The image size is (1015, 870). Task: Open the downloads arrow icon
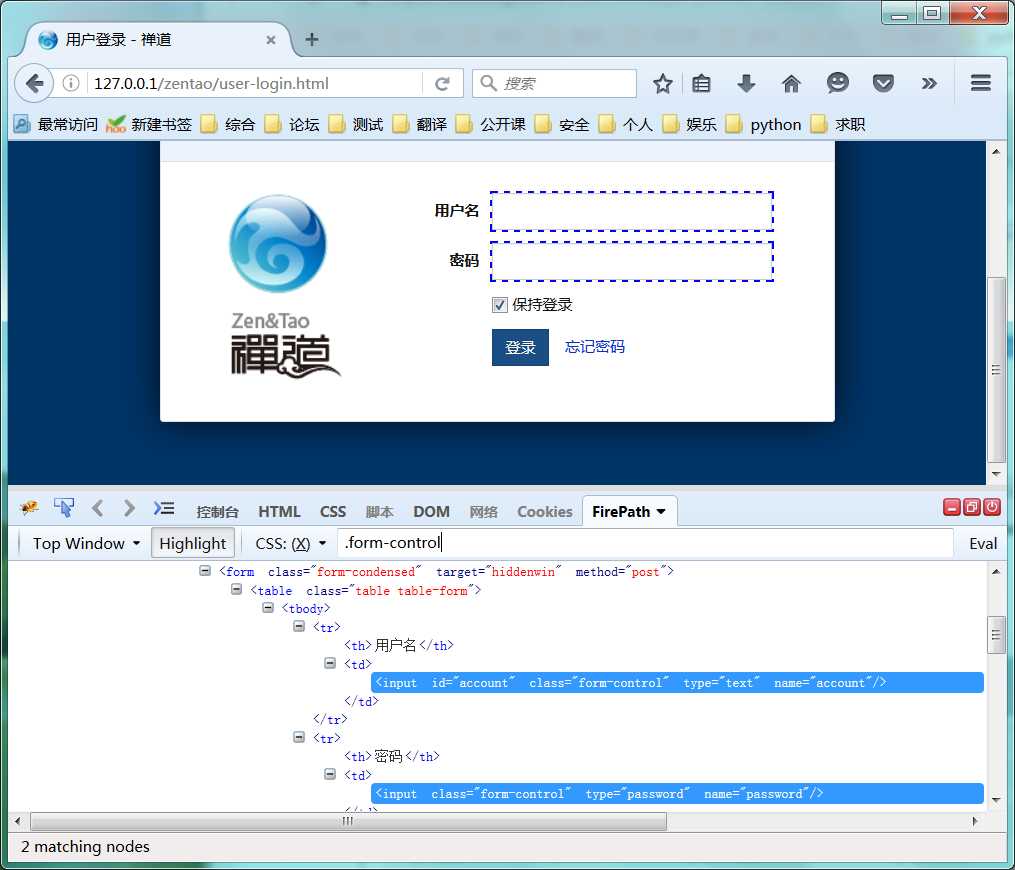point(746,84)
